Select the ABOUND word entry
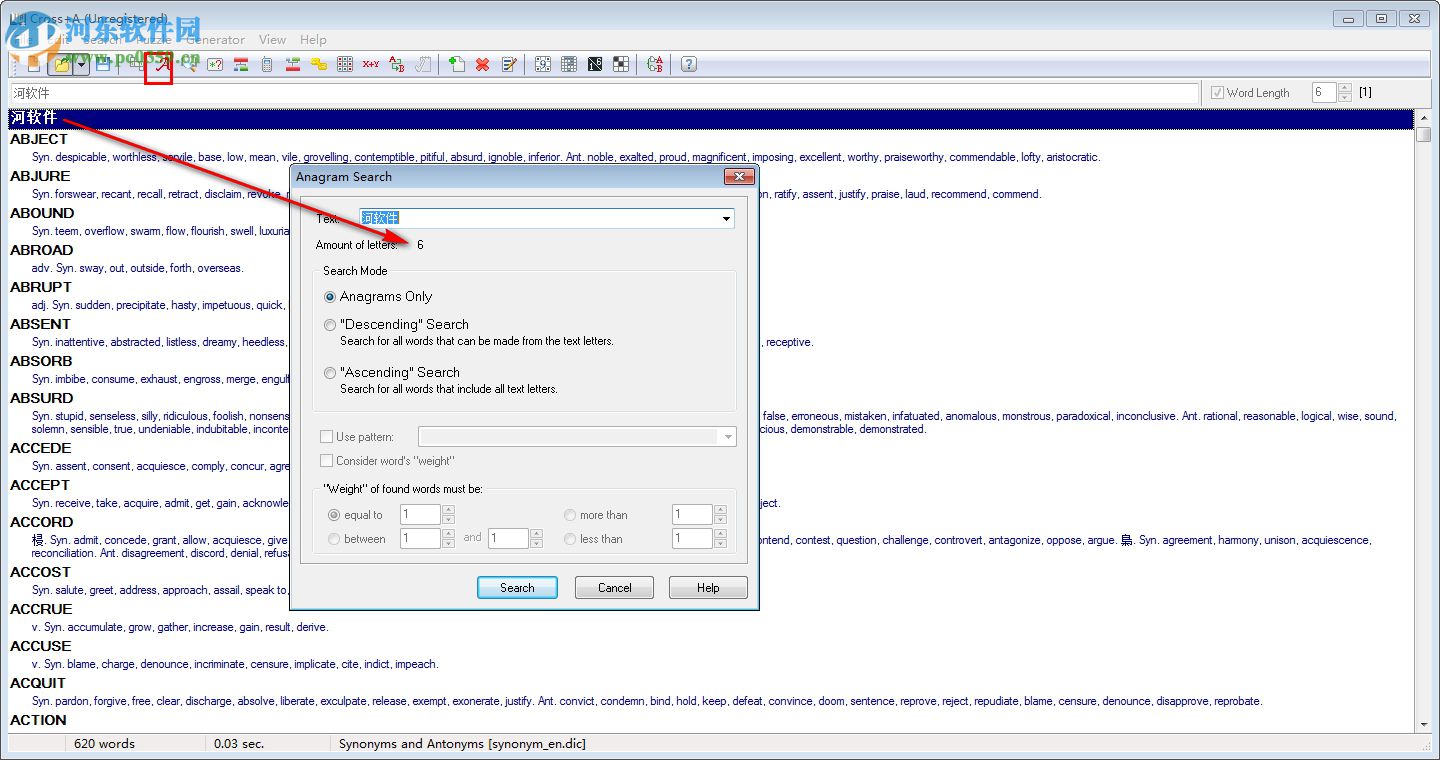This screenshot has width=1440, height=760. point(42,213)
